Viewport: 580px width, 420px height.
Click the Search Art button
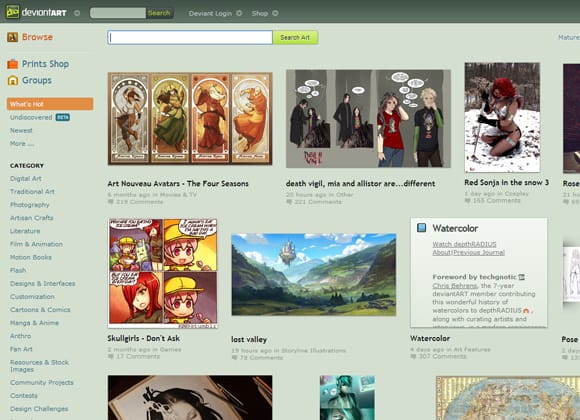(x=295, y=37)
